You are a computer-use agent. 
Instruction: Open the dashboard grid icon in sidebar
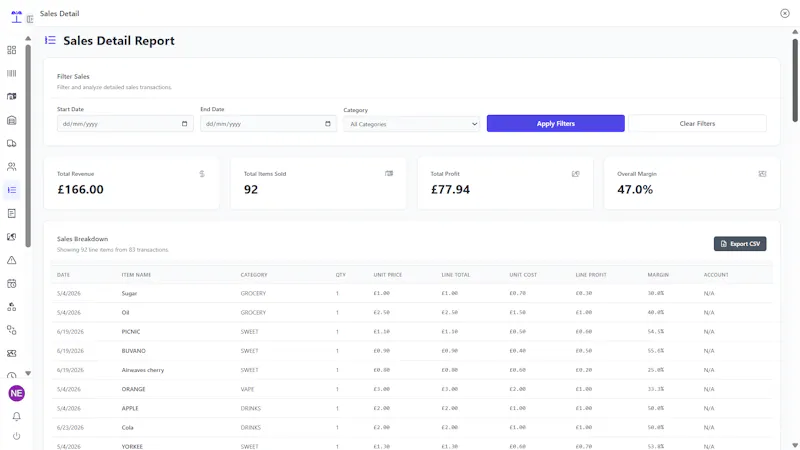(12, 50)
